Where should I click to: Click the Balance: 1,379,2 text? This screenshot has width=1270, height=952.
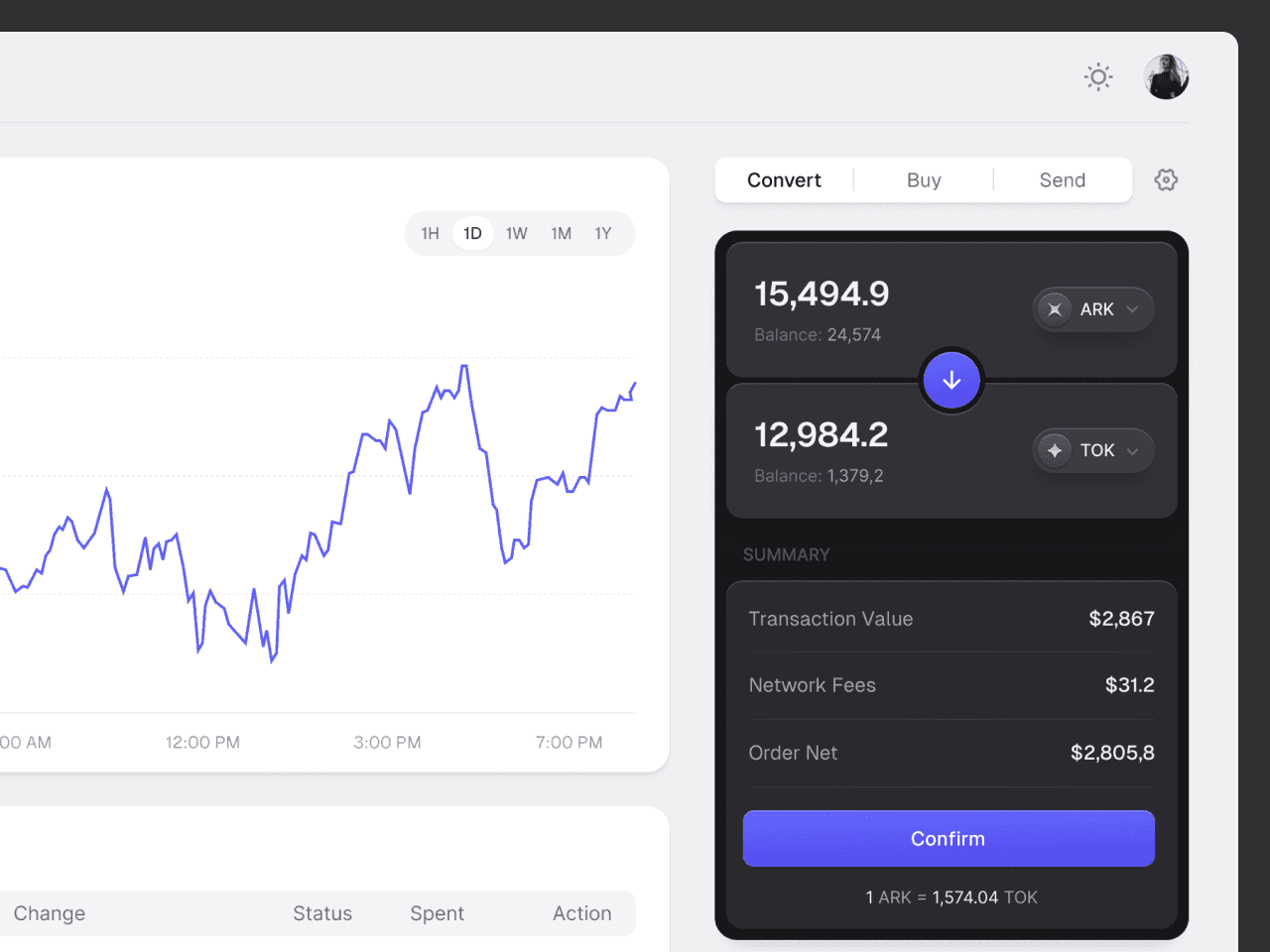point(819,476)
